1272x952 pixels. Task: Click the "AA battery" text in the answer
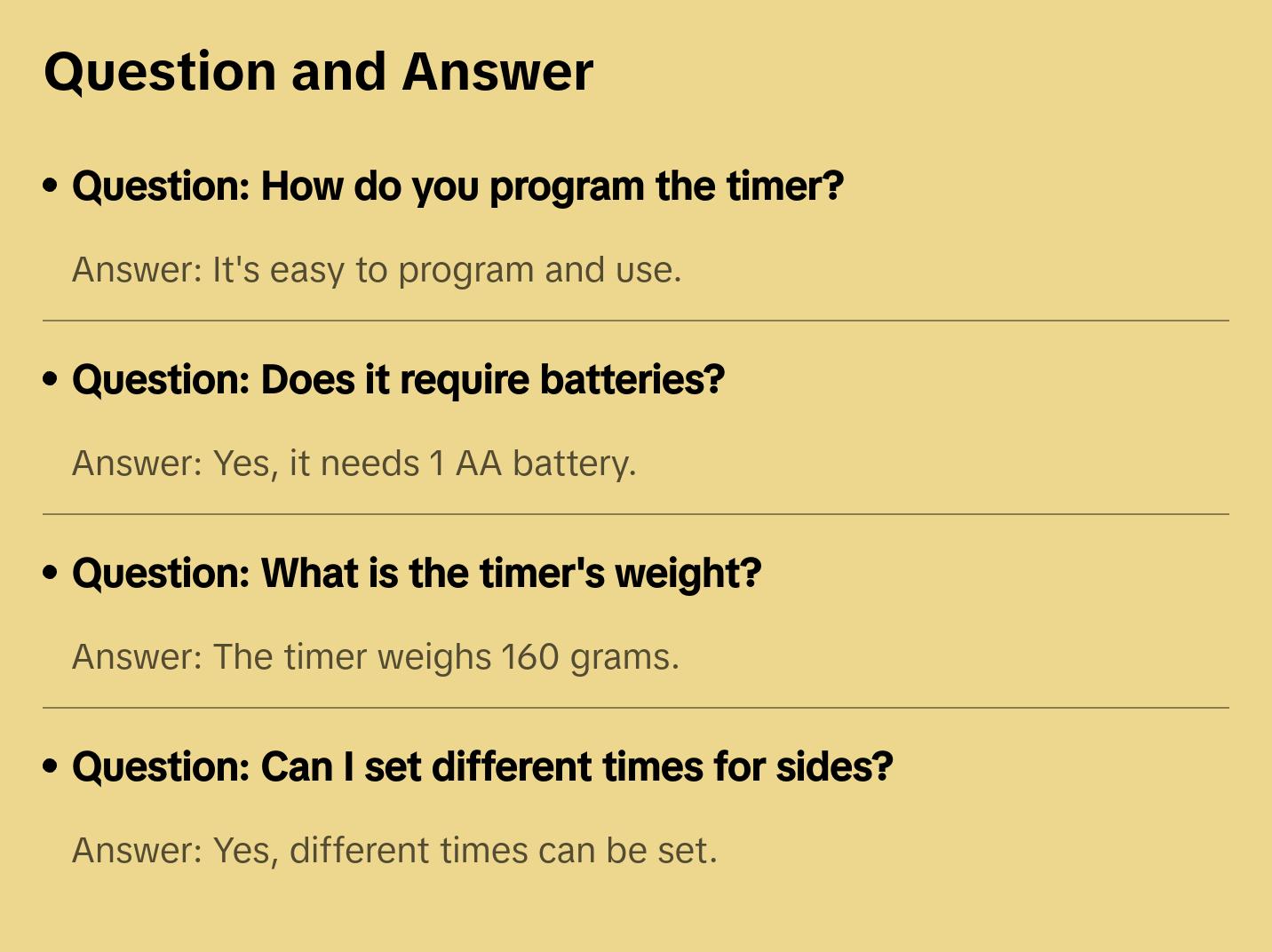(545, 464)
